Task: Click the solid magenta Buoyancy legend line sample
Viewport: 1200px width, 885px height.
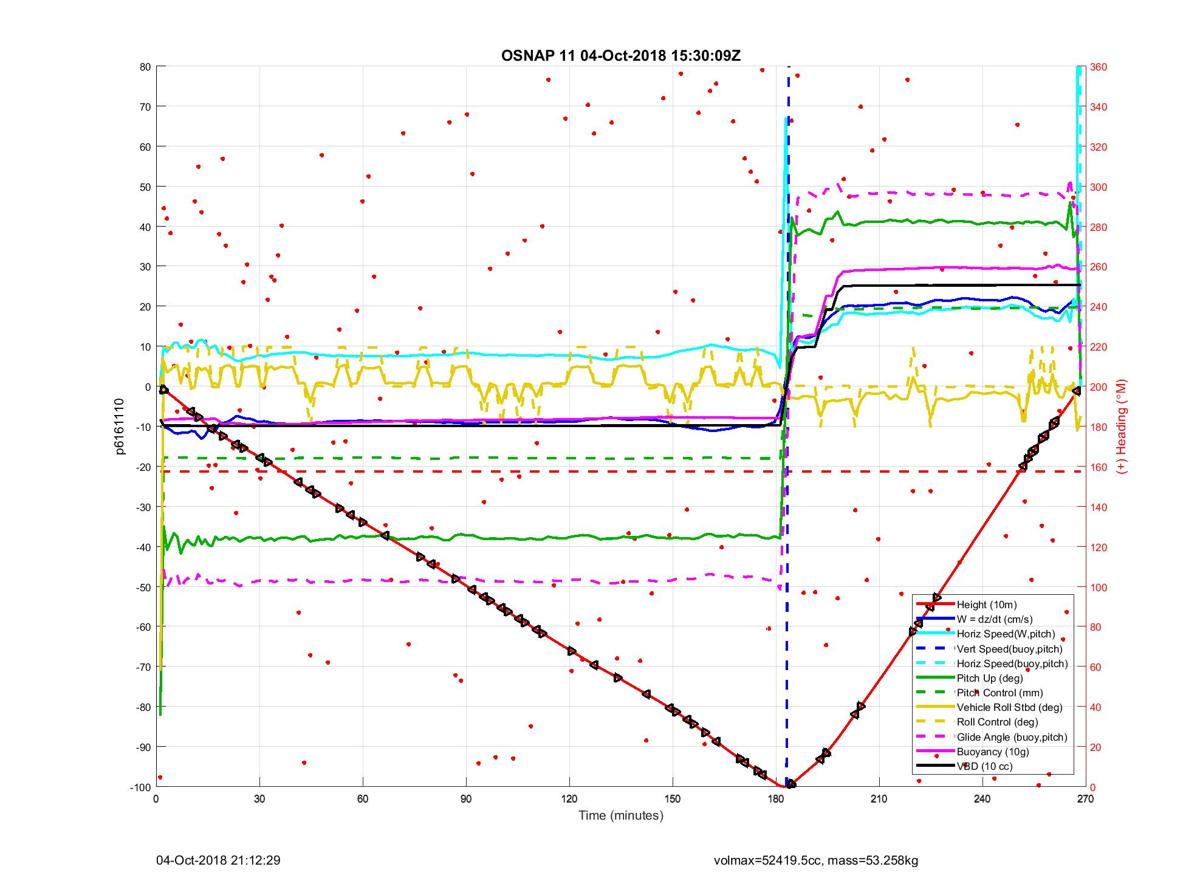Action: (934, 750)
